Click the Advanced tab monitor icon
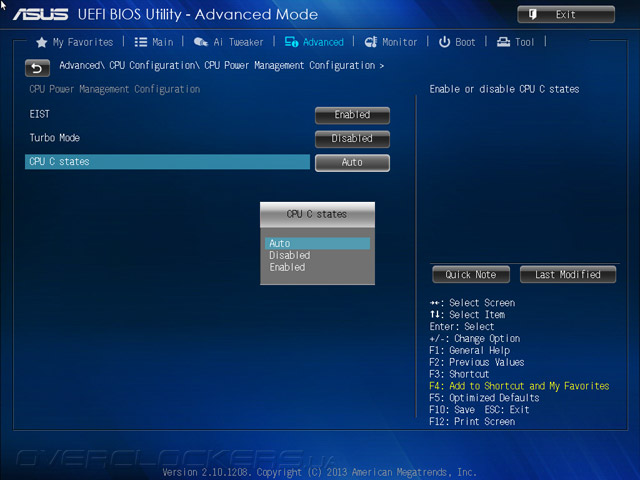The width and height of the screenshot is (640, 480). pos(291,42)
